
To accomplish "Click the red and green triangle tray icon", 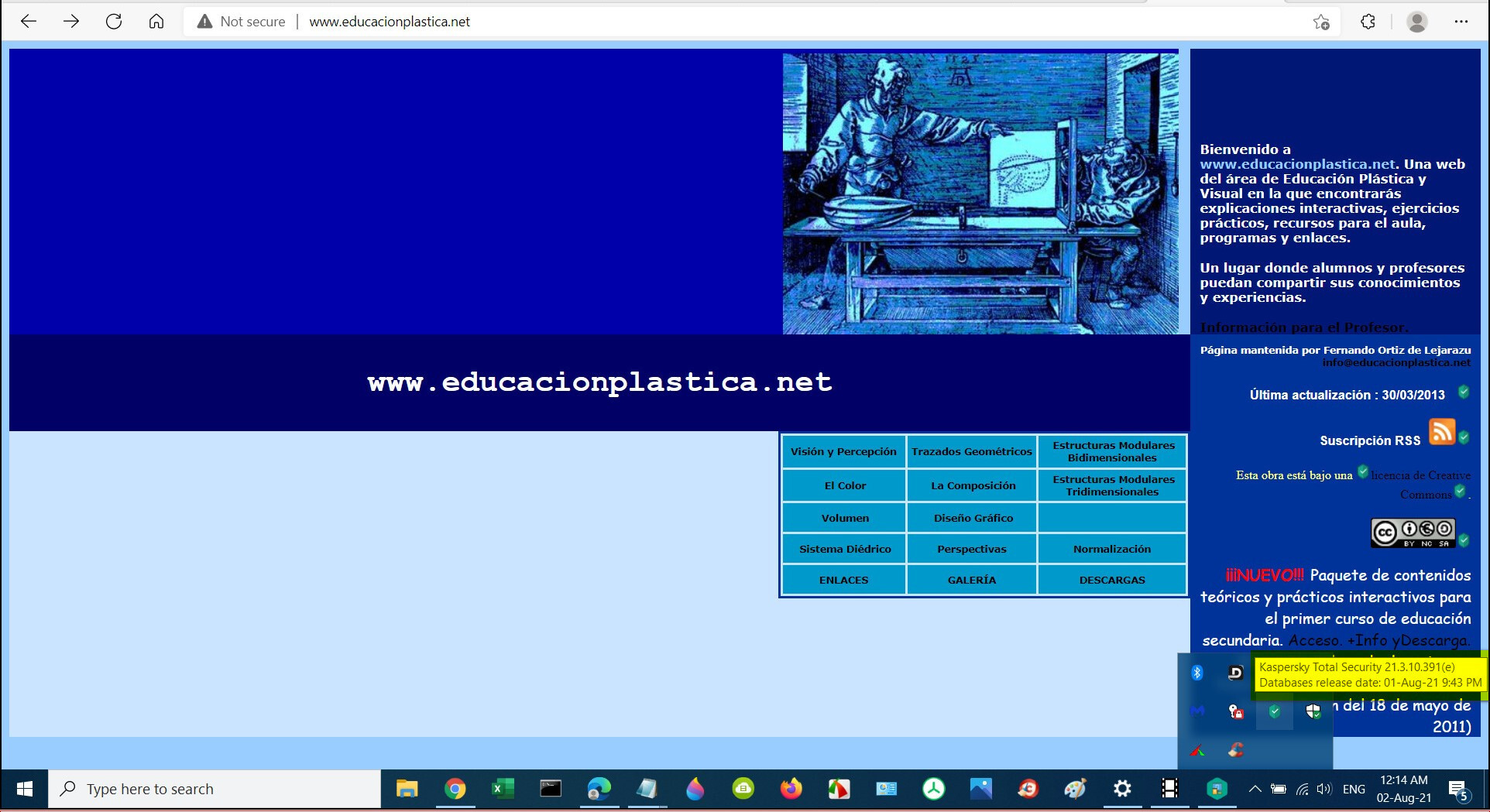I will click(1197, 750).
